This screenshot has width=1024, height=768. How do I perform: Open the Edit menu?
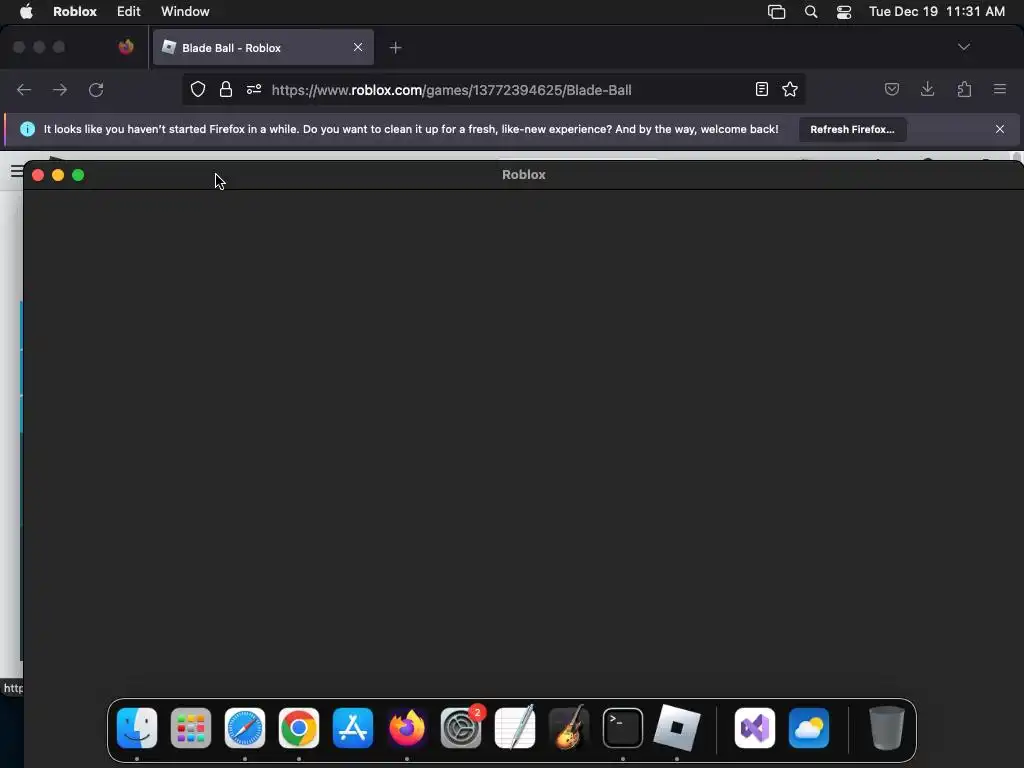[x=129, y=12]
